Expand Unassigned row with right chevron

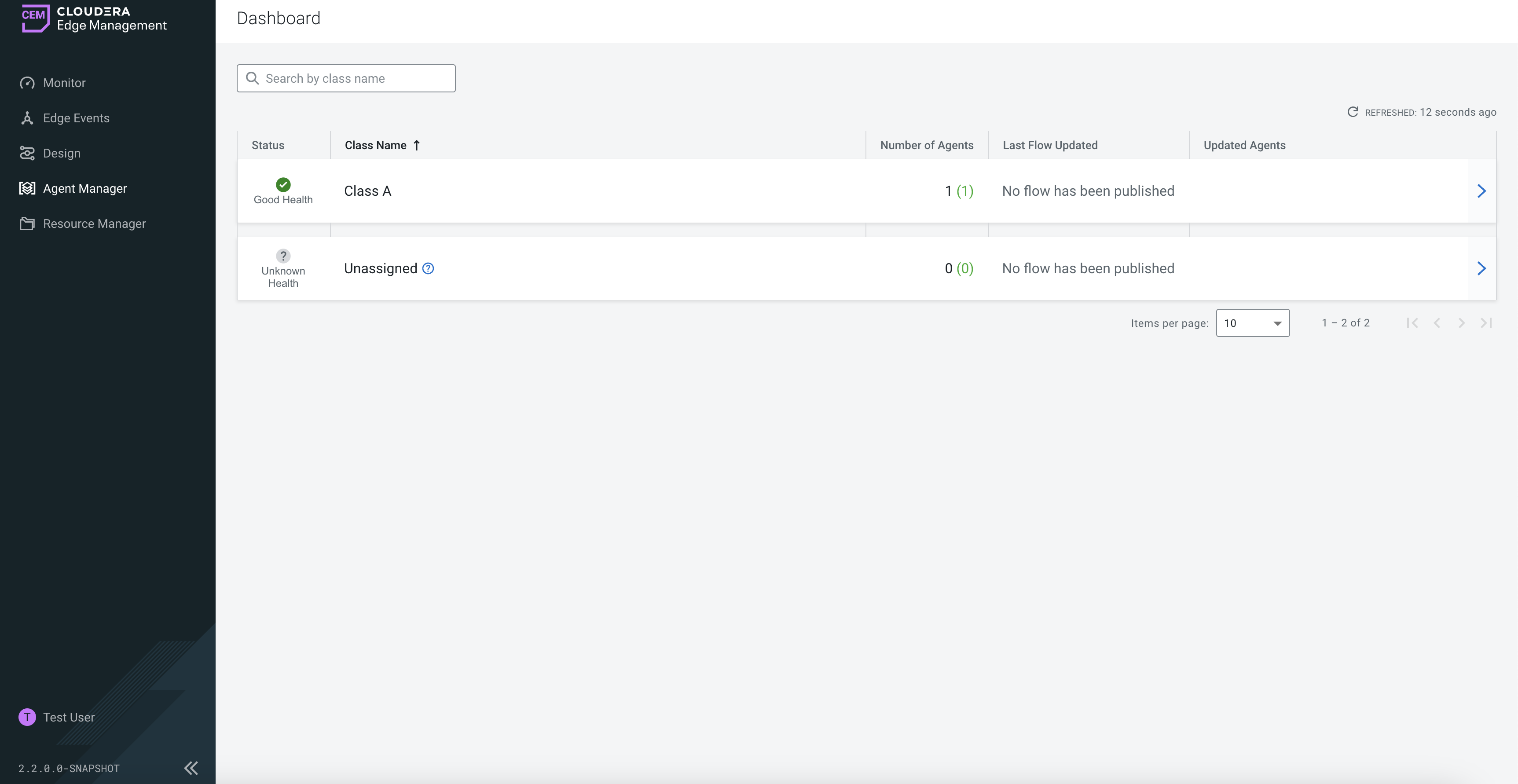pyautogui.click(x=1481, y=269)
